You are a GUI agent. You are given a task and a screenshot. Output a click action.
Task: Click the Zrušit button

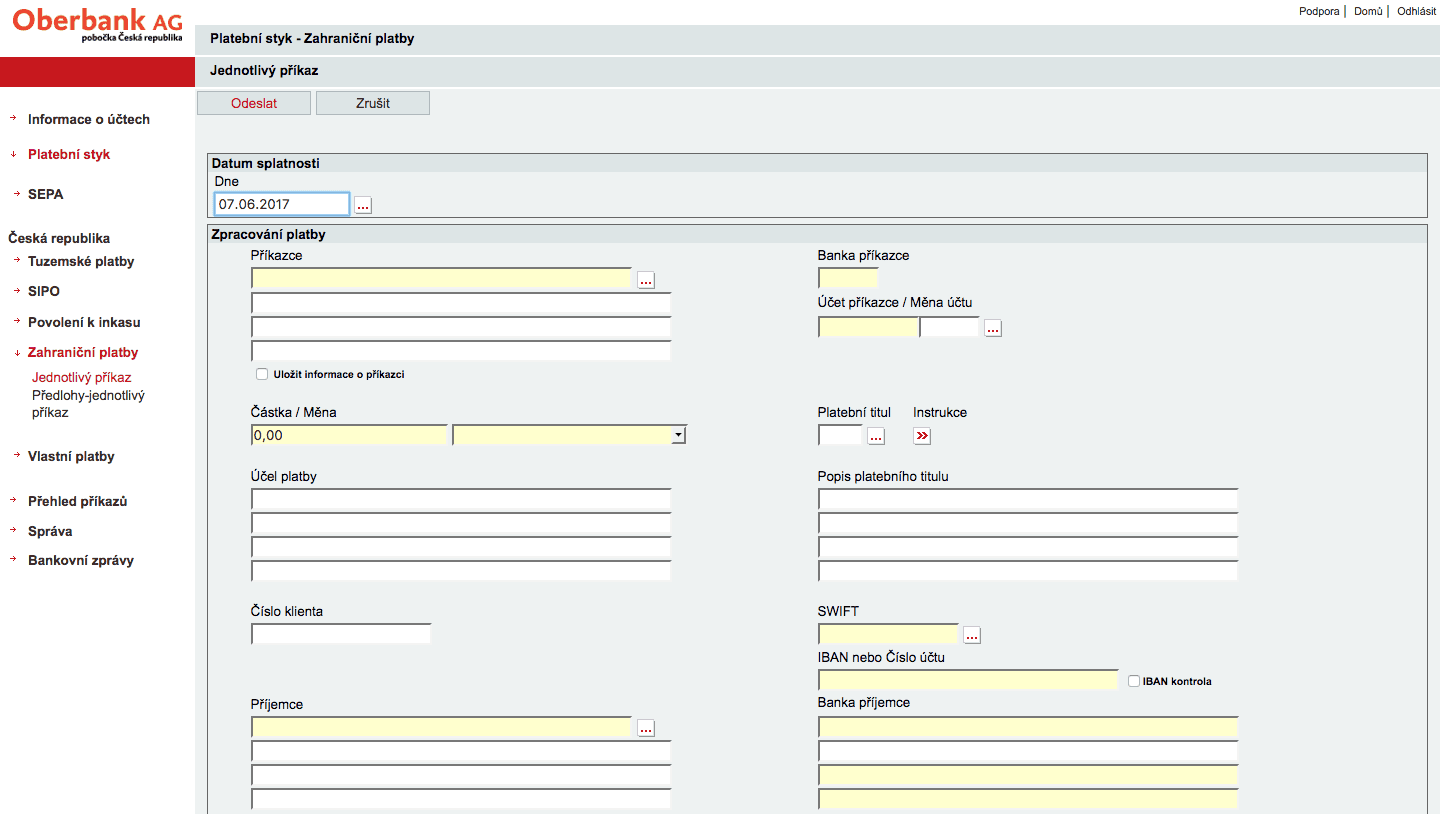pos(373,103)
